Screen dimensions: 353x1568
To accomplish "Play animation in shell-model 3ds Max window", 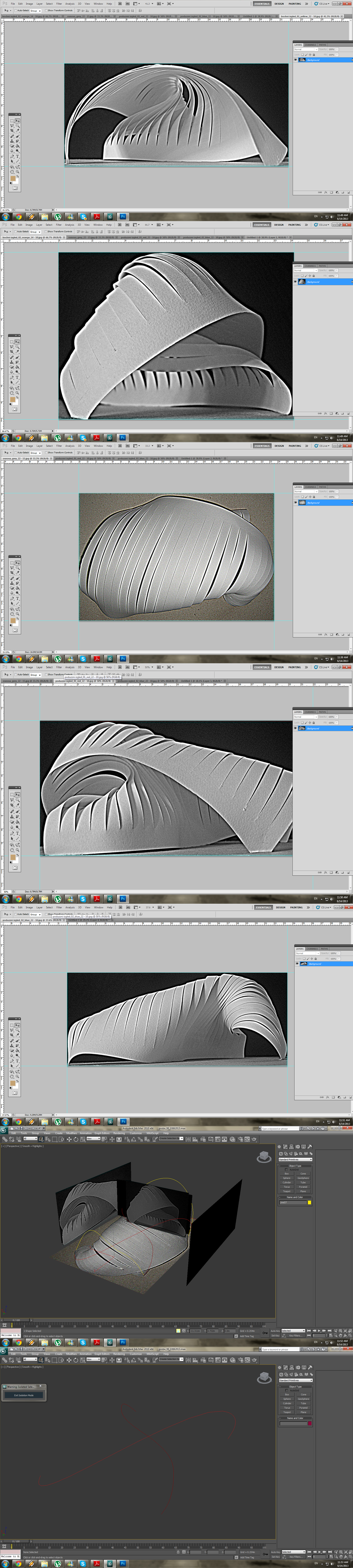I will [x=319, y=1330].
